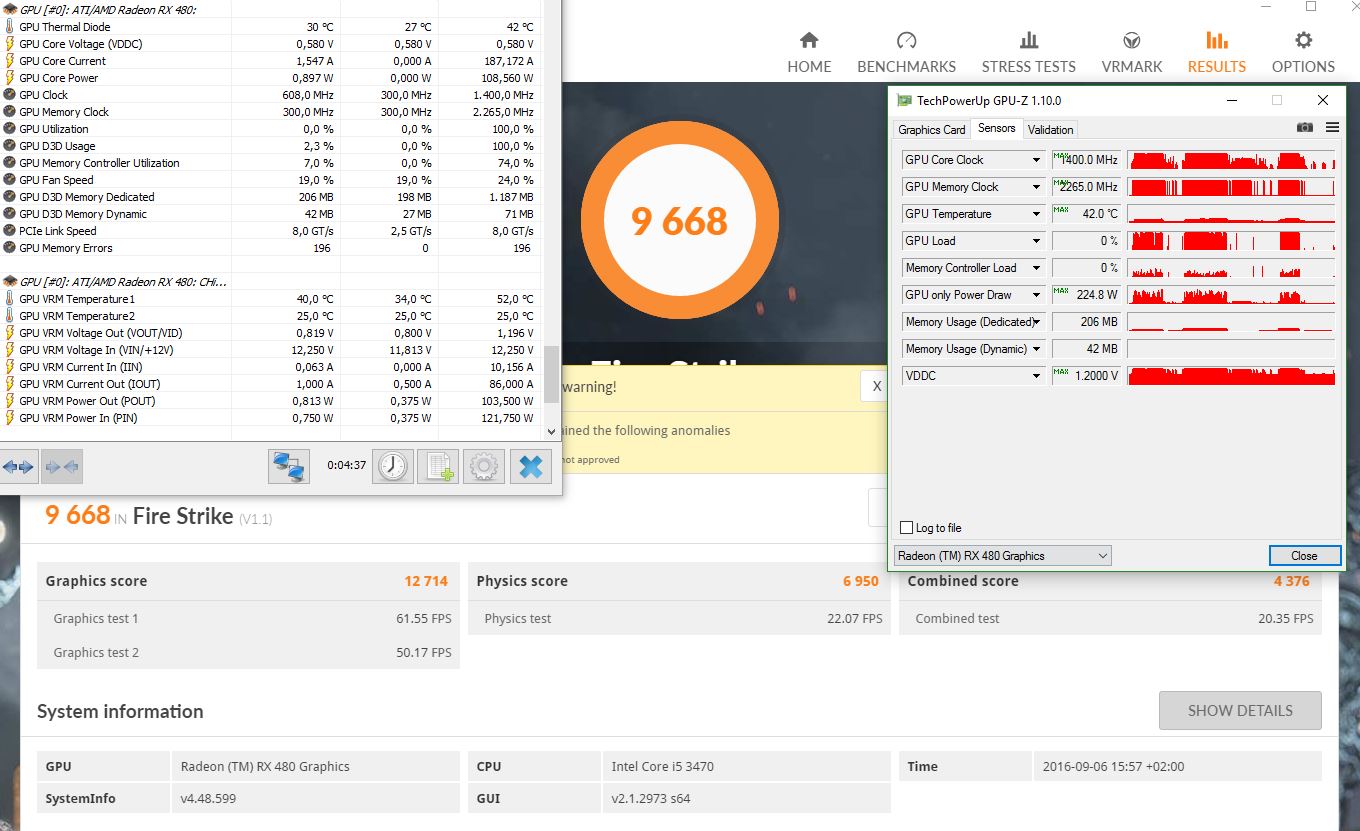Open the VRMark icon in 3DMark
This screenshot has width=1360, height=831.
point(1132,41)
